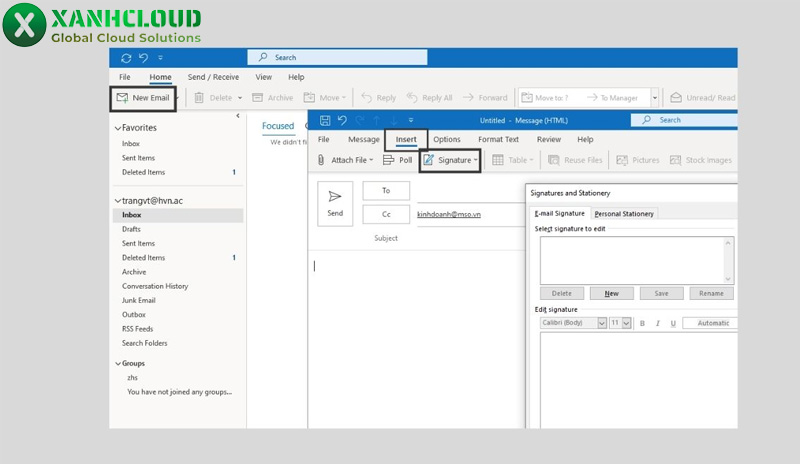Expand the Quick Steps gallery arrow

(x=655, y=97)
